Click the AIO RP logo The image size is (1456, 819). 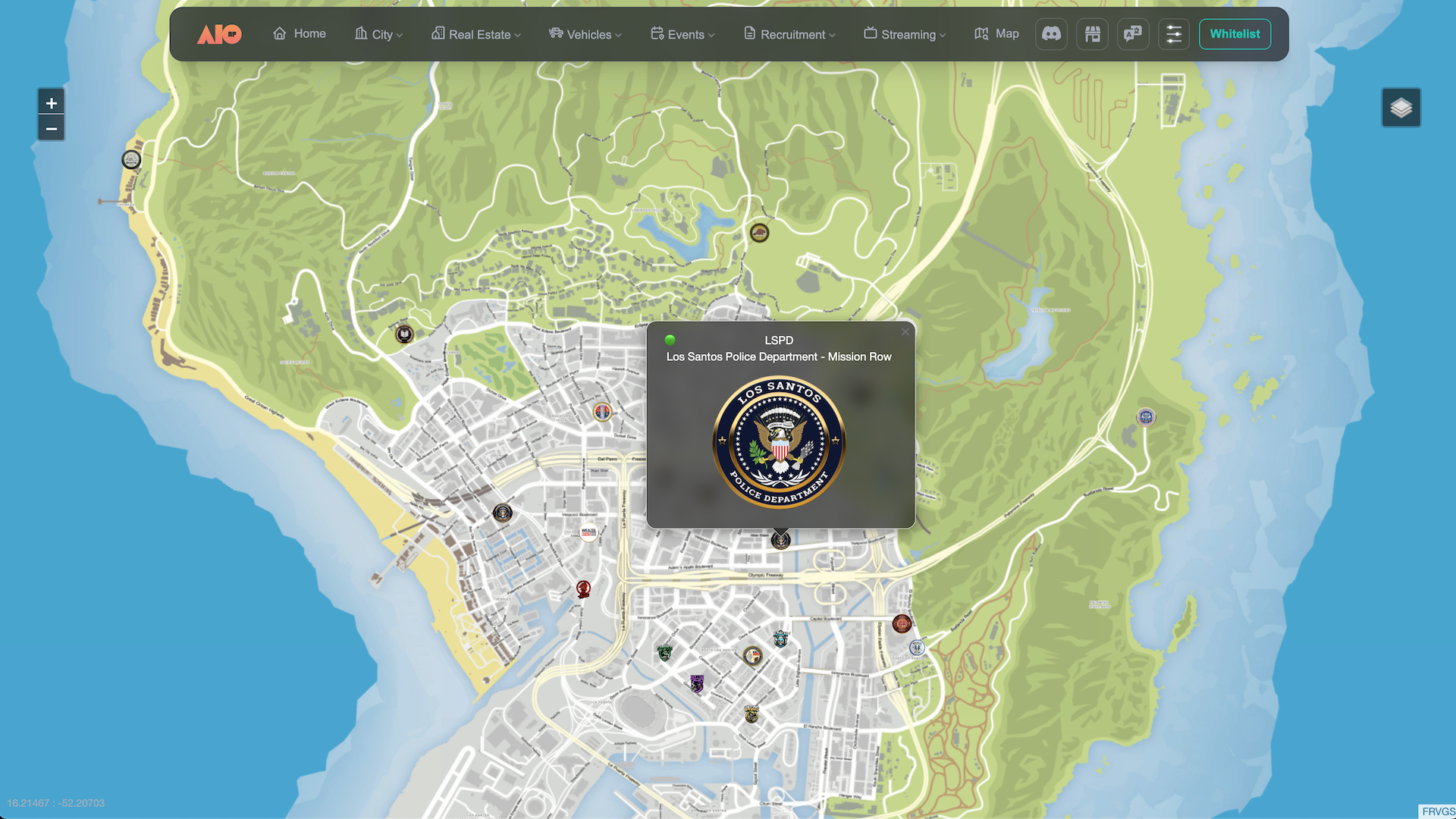point(219,34)
